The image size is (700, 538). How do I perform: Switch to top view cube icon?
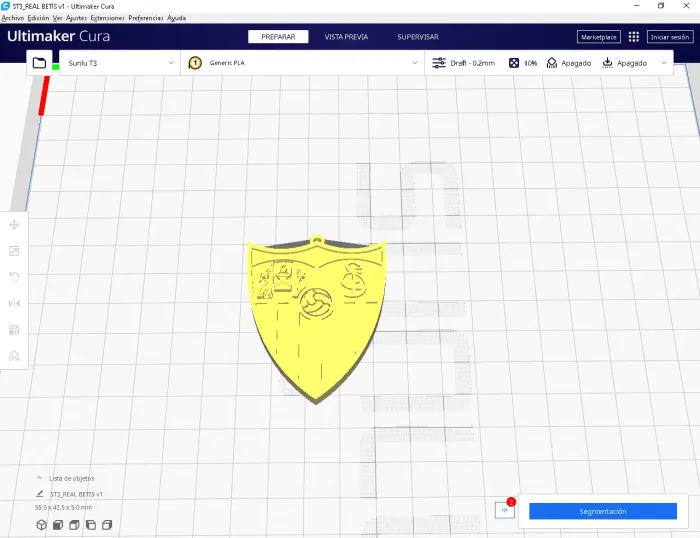pyautogui.click(x=74, y=525)
